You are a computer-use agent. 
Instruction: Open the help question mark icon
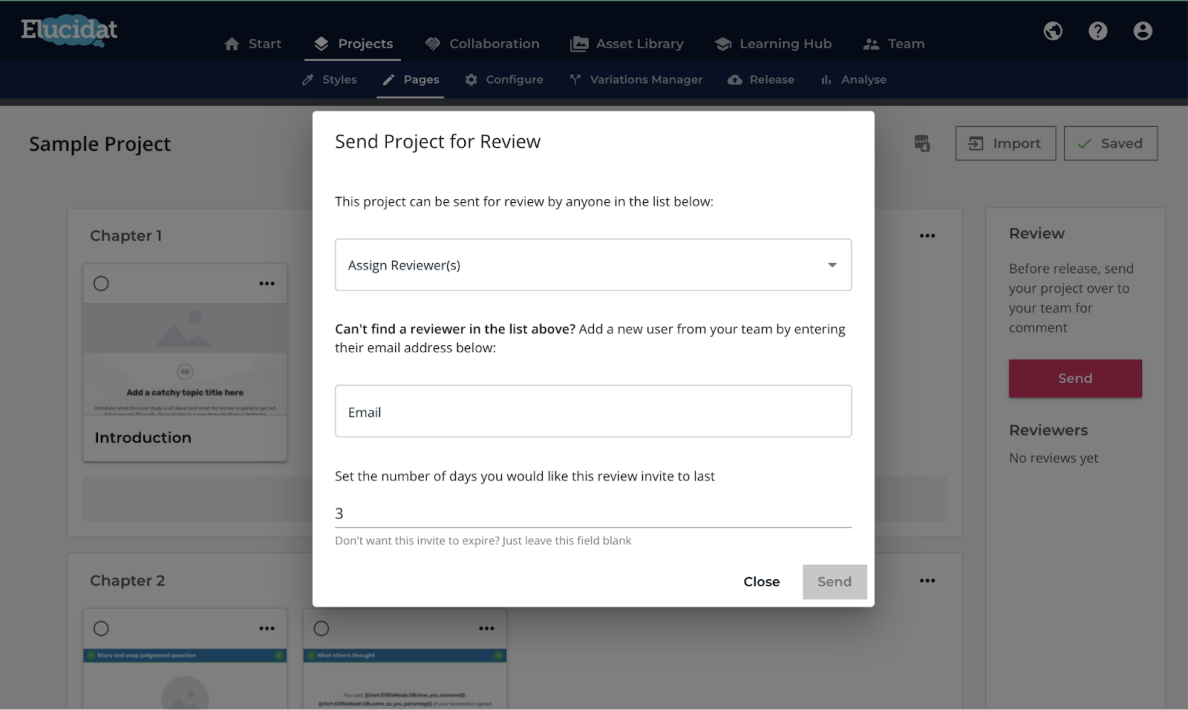(1098, 31)
